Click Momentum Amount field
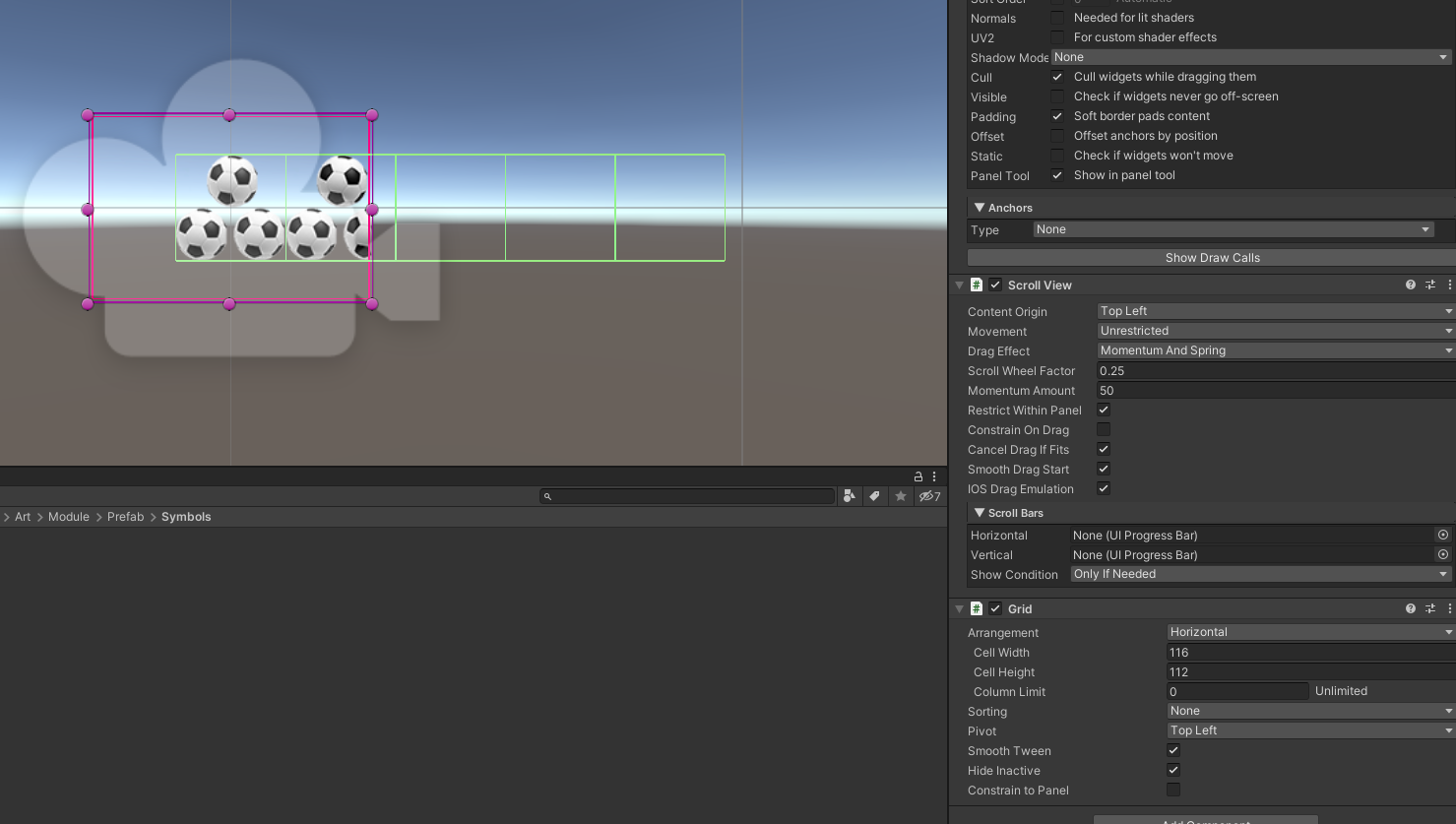The width and height of the screenshot is (1456, 824). [1276, 391]
